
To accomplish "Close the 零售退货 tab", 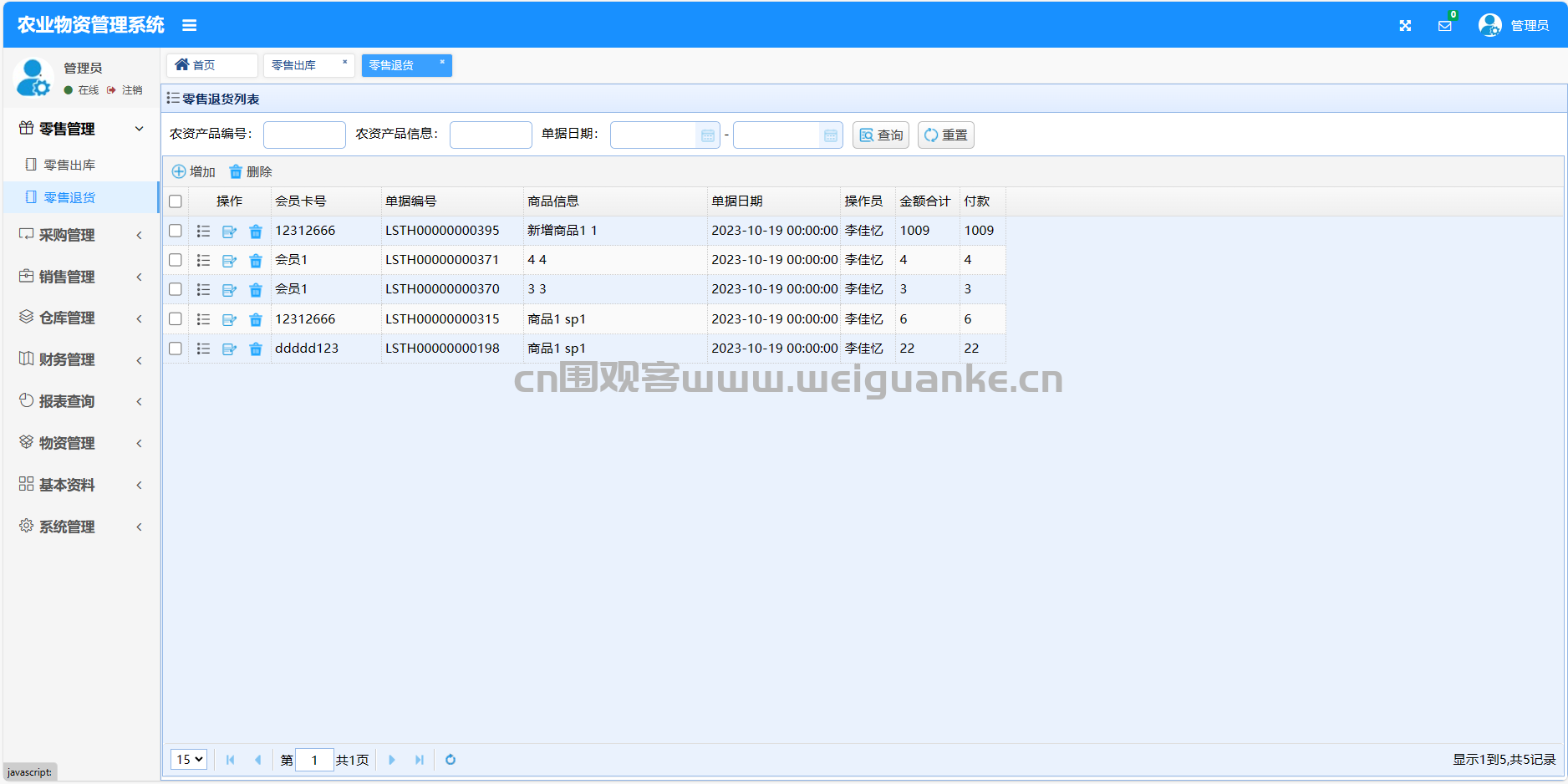I will (442, 62).
